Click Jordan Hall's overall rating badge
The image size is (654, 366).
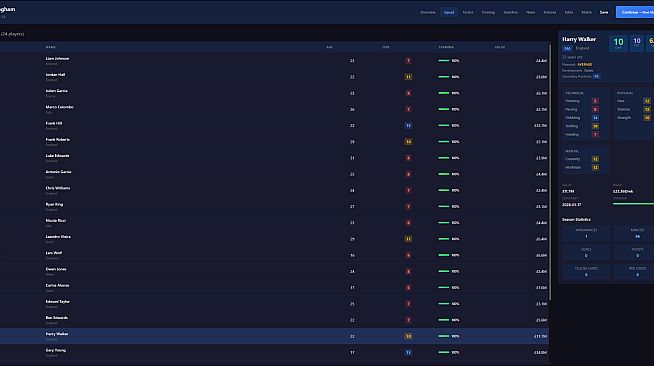click(x=408, y=77)
